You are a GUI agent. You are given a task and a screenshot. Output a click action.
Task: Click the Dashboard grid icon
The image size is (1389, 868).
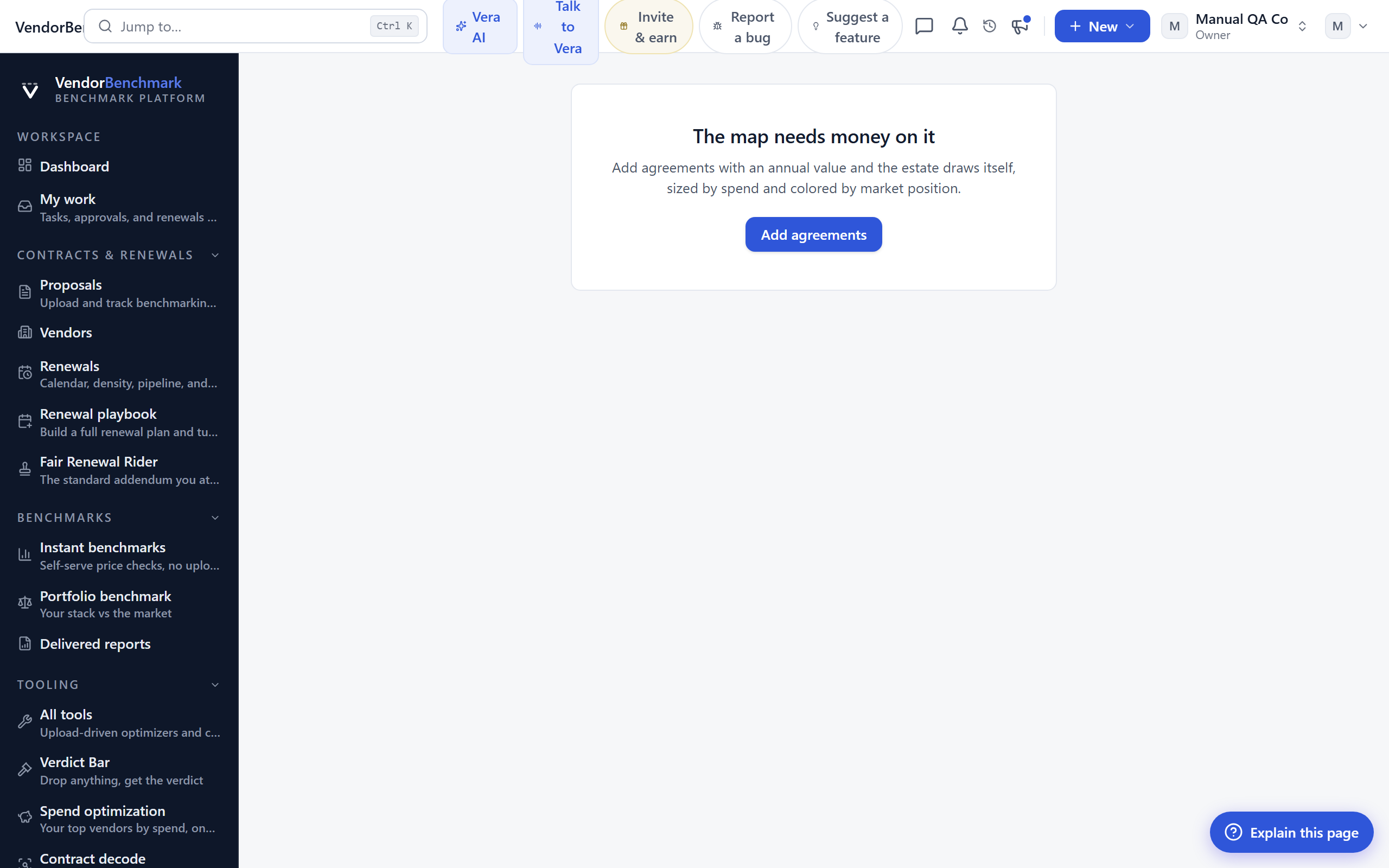[x=24, y=165]
